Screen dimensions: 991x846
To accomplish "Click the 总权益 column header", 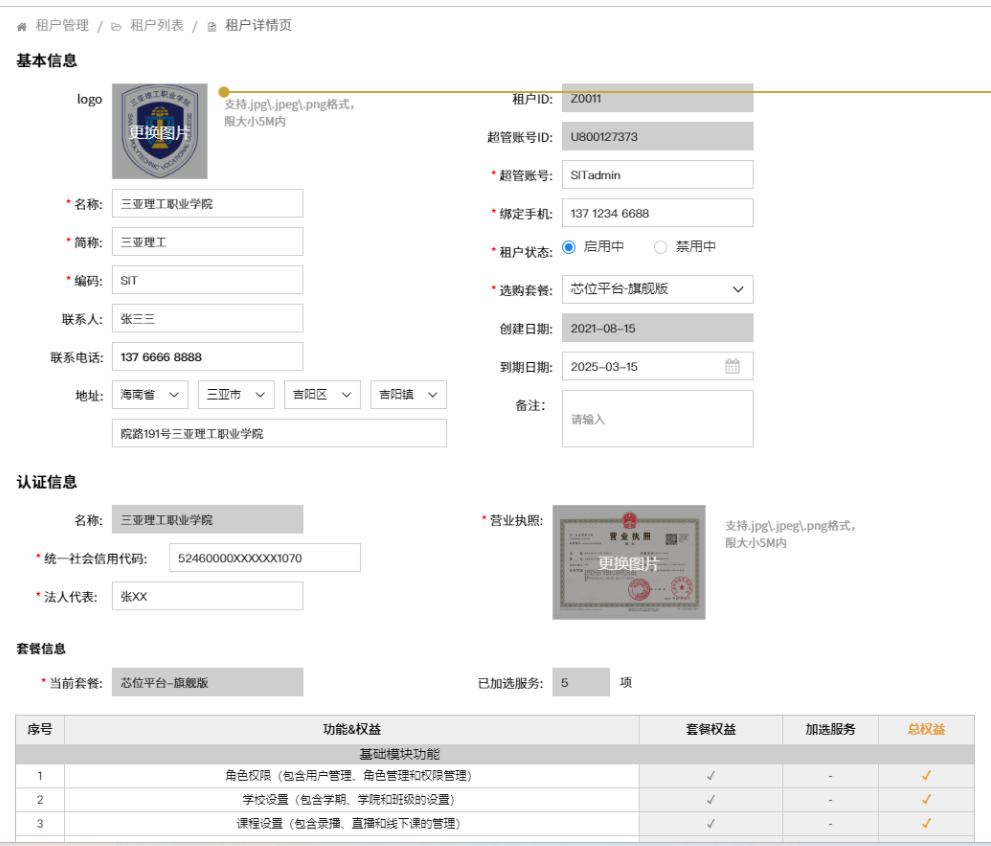I will [x=925, y=729].
